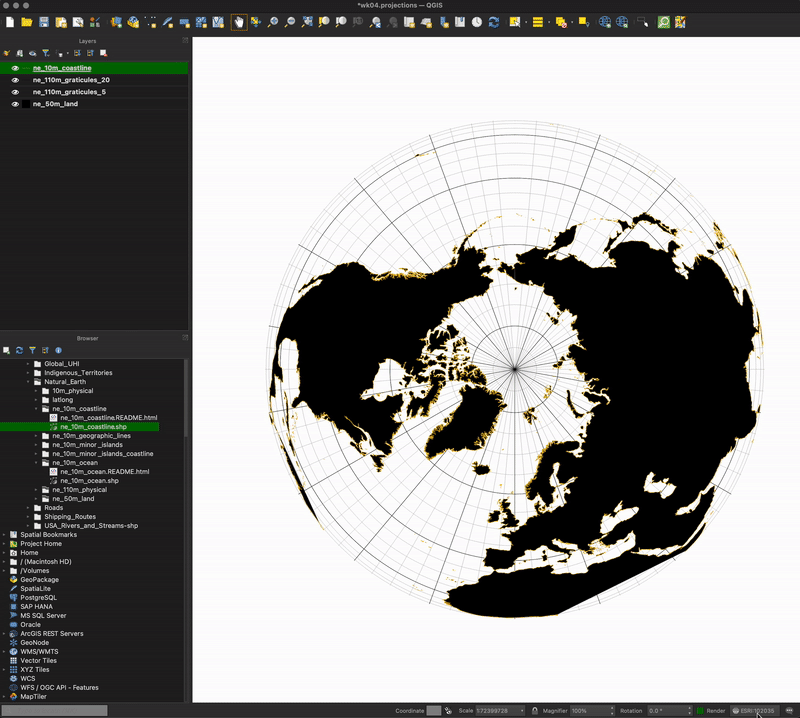
Task: Open the log messages speech bubble icon
Action: pos(790,710)
